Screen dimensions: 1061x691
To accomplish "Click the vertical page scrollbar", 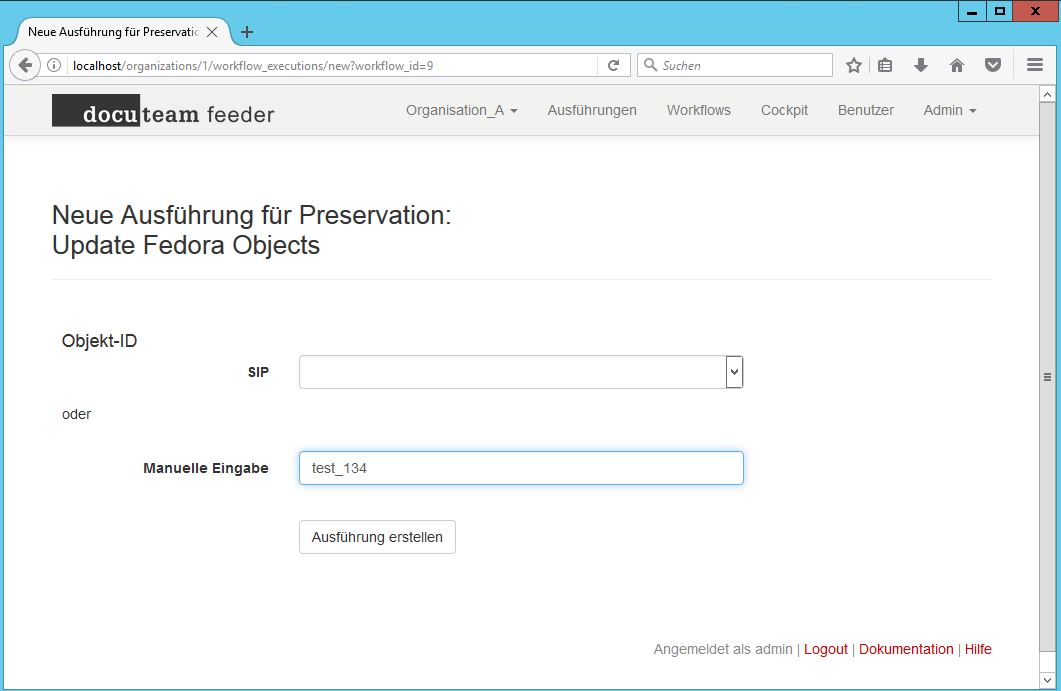I will click(1047, 377).
